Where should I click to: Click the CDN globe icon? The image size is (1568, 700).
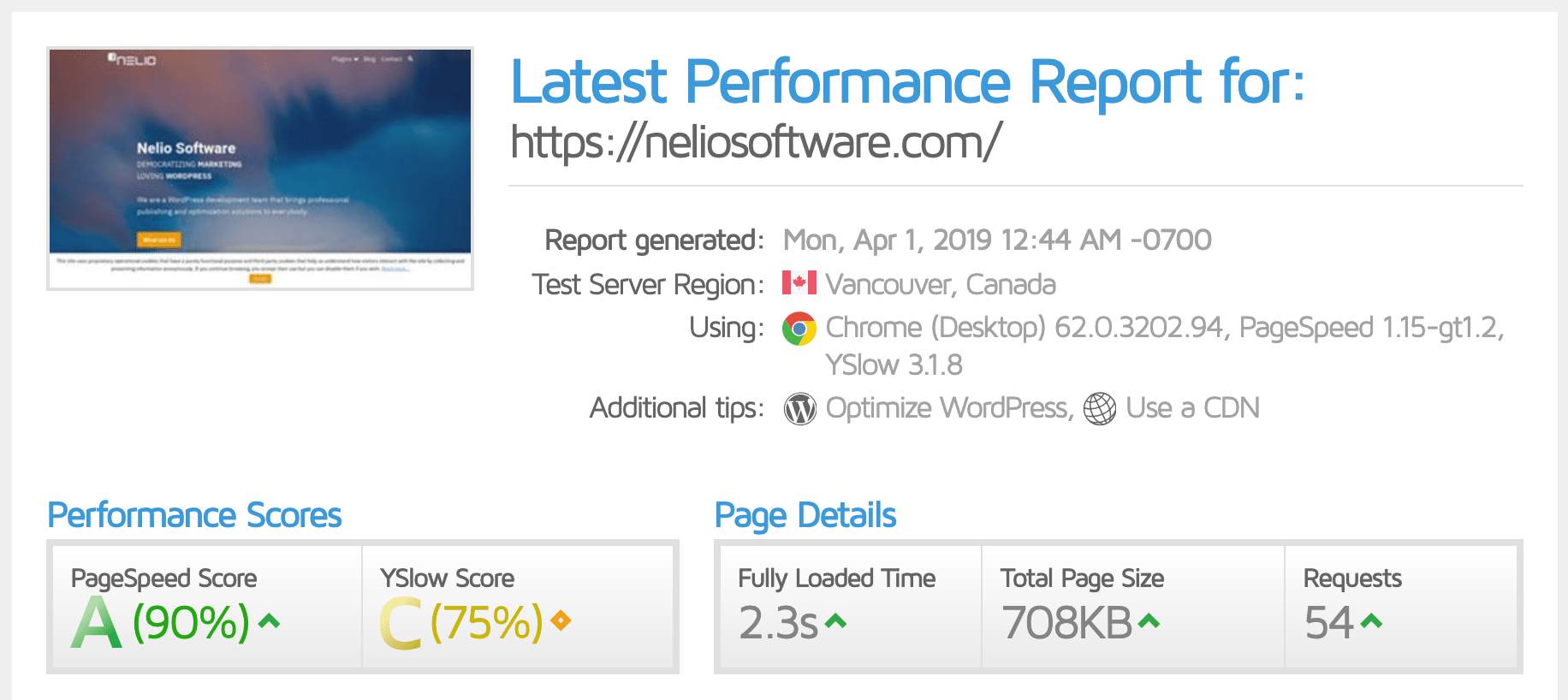tap(1100, 409)
